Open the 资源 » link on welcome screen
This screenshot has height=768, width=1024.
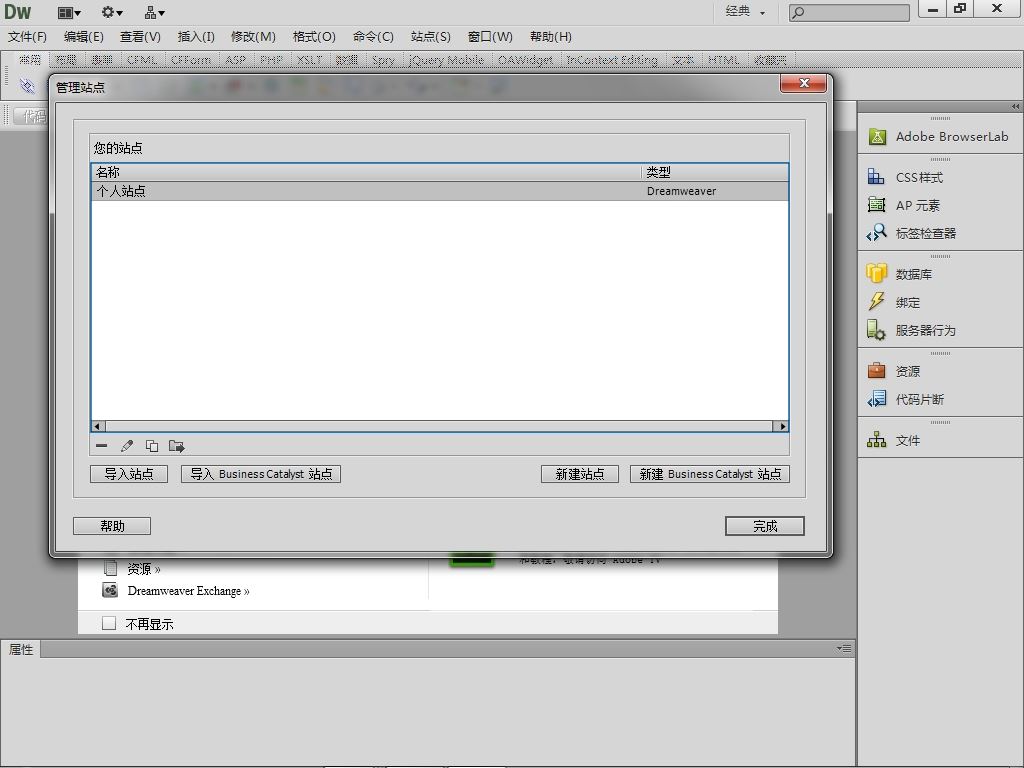pyautogui.click(x=144, y=569)
